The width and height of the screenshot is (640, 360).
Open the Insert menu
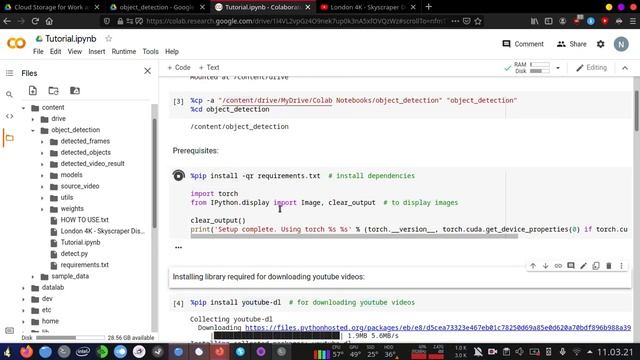point(97,51)
